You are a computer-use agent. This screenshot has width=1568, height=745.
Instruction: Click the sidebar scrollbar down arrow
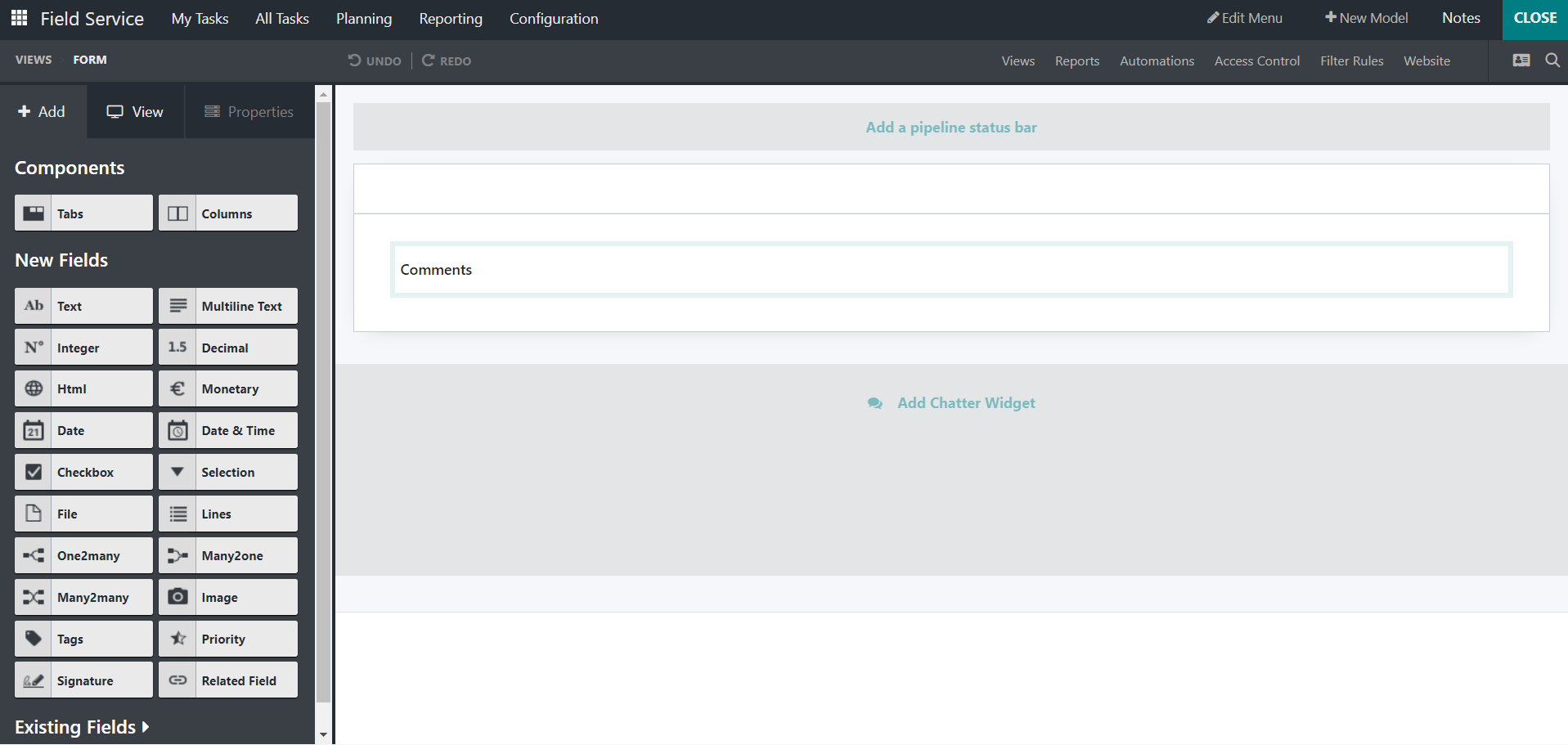coord(324,734)
